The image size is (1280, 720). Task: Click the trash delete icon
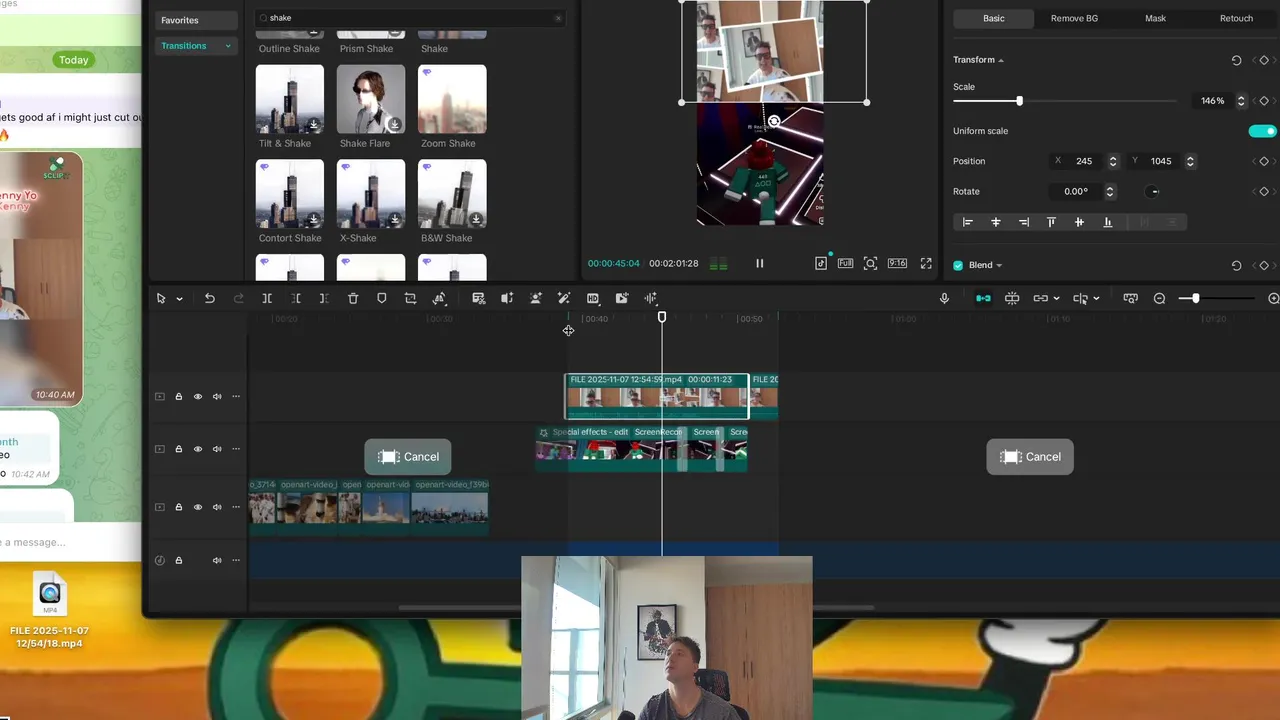(x=353, y=298)
